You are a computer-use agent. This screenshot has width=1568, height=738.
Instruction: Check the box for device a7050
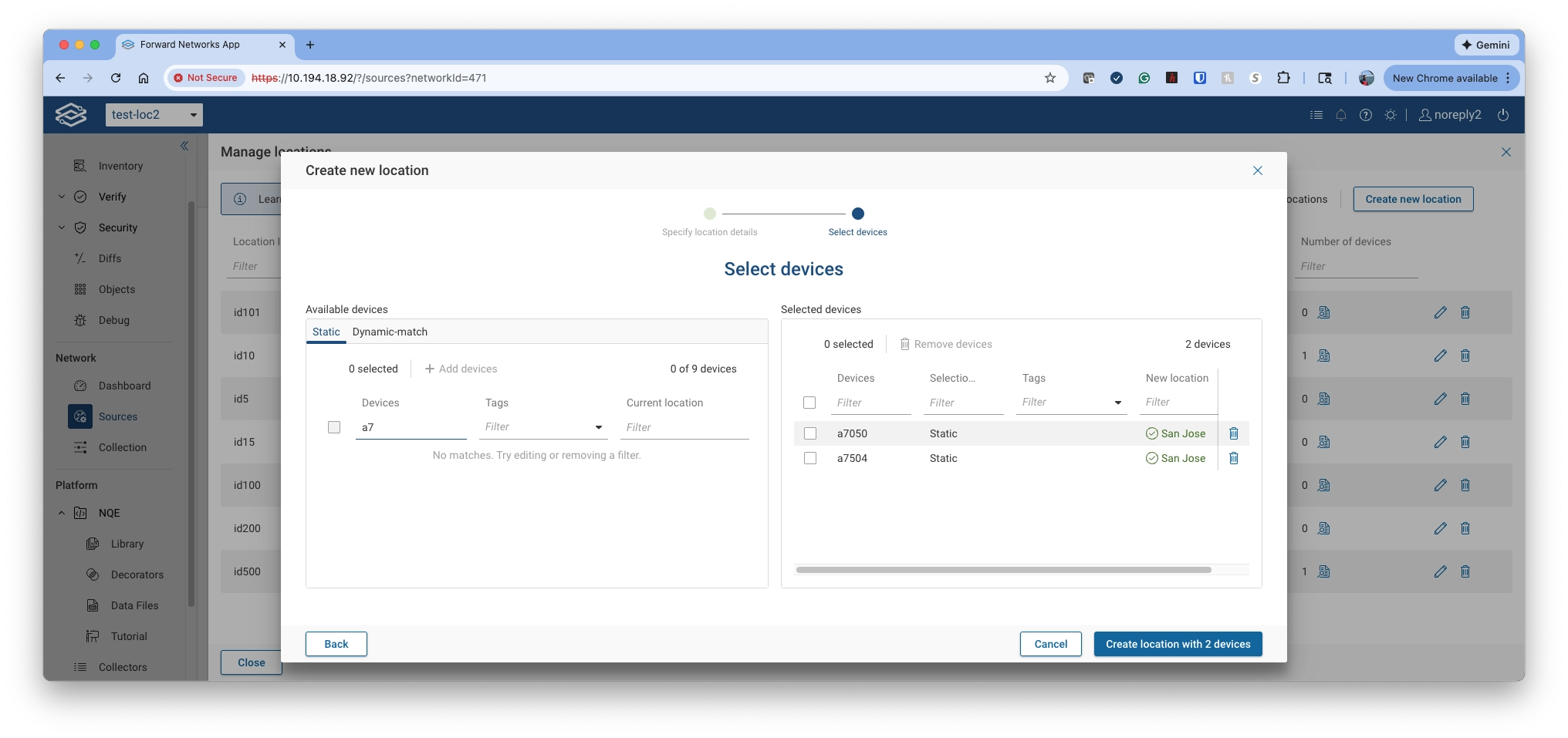click(x=809, y=433)
